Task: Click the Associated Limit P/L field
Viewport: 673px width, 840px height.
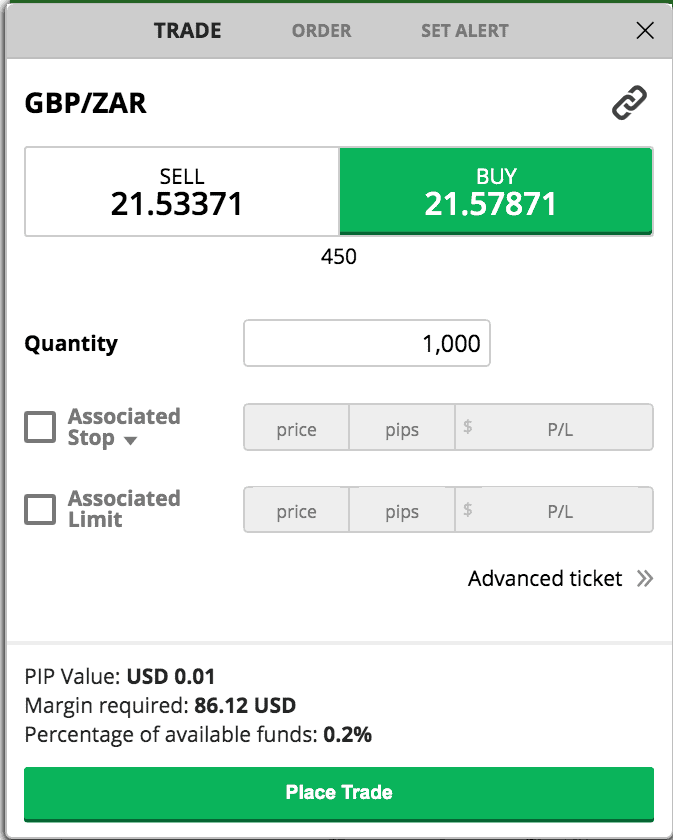Action: [x=554, y=509]
